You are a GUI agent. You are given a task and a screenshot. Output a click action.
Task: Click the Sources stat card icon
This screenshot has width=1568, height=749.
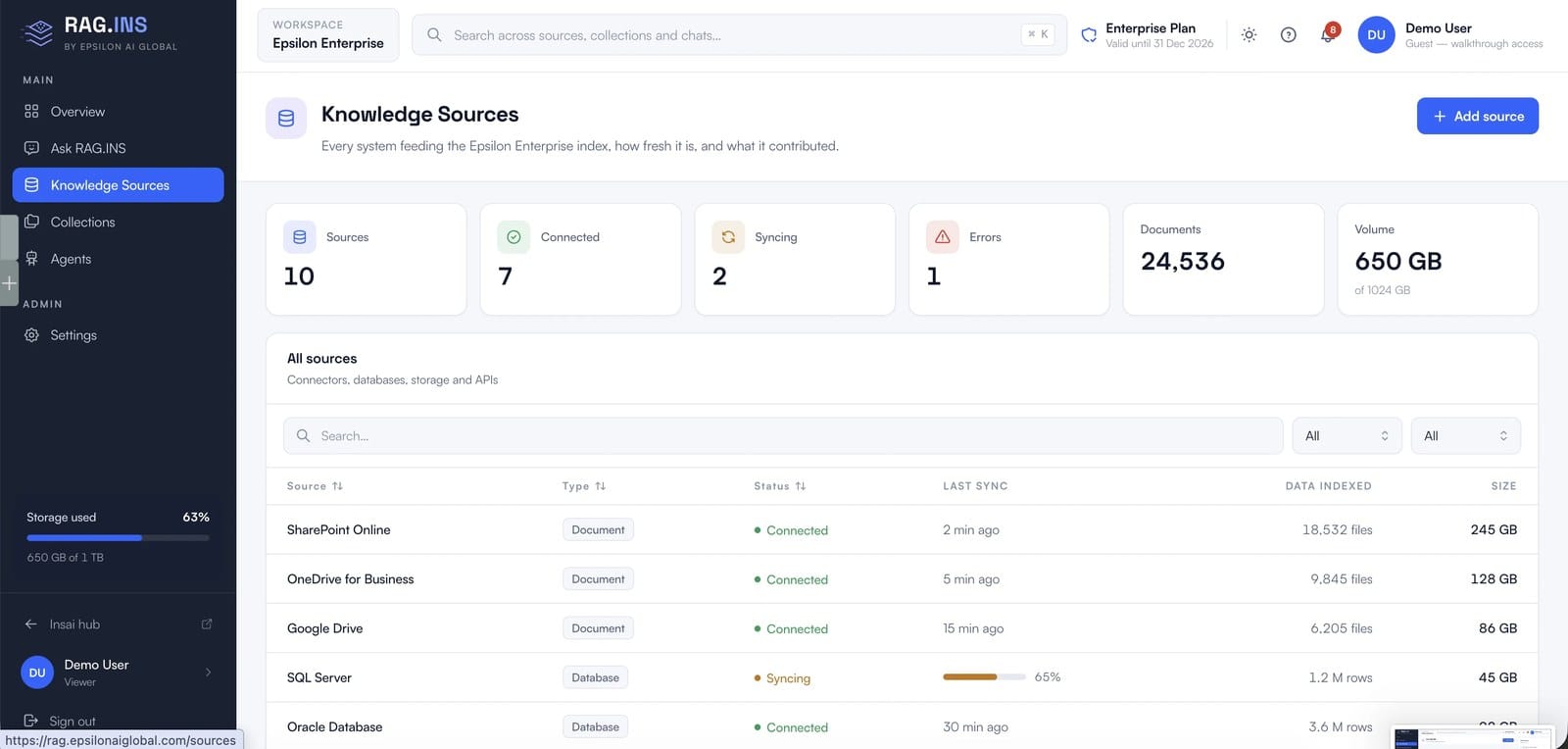300,237
